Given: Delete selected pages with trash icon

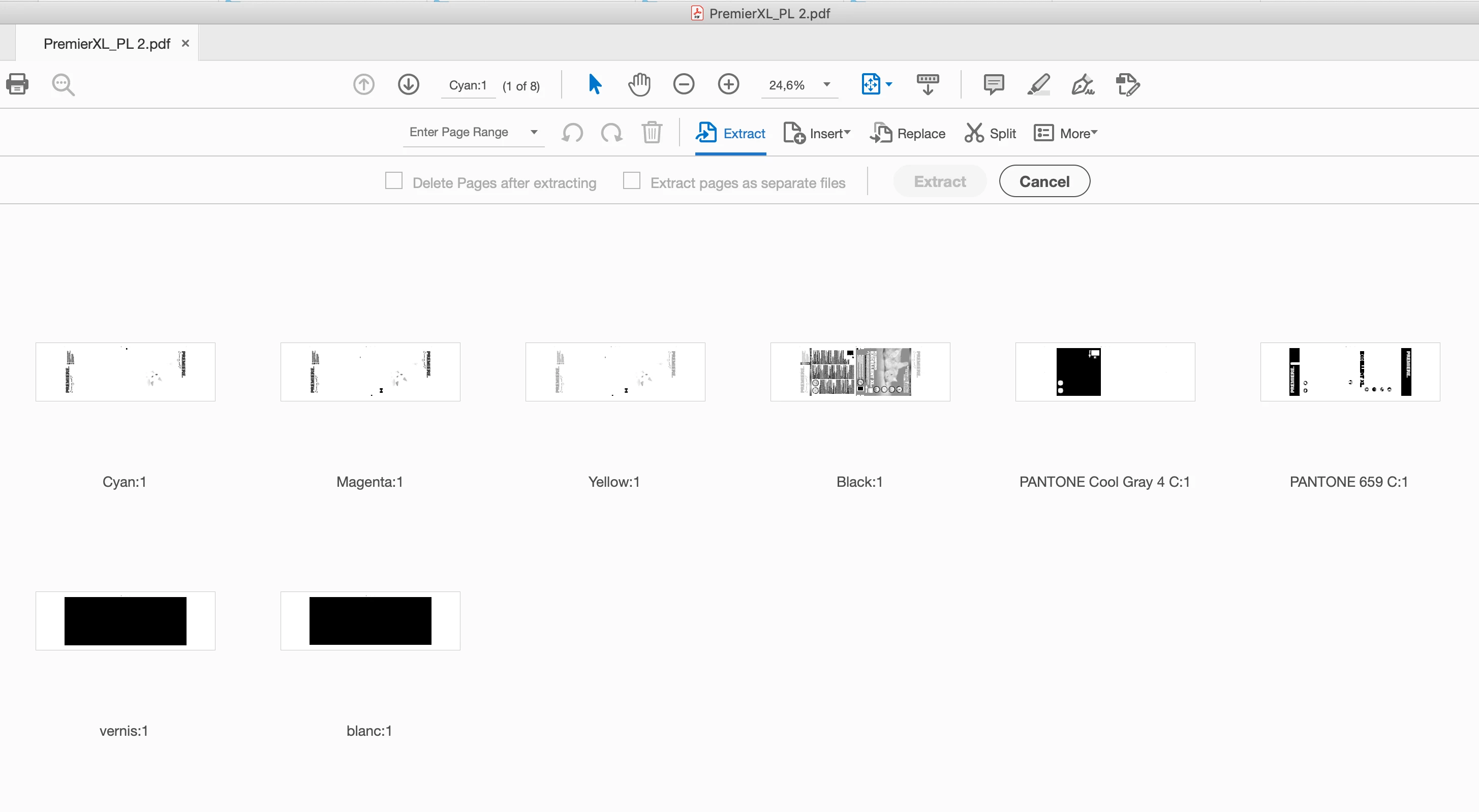Looking at the screenshot, I should pos(652,133).
